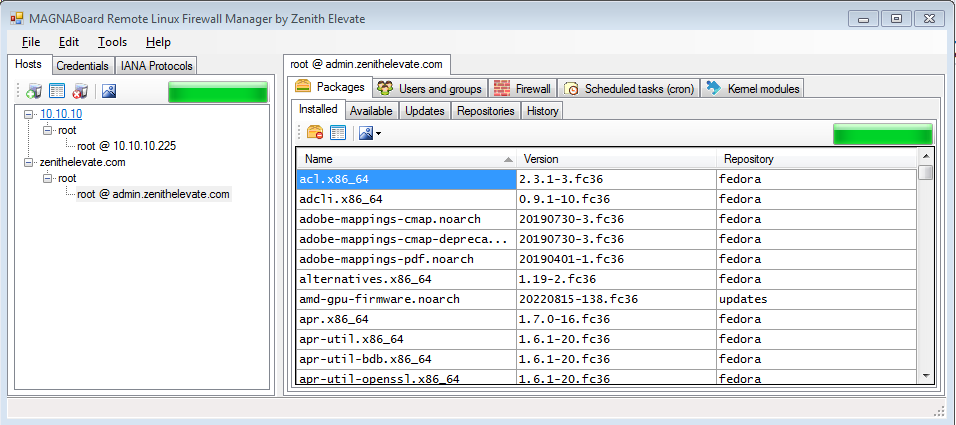Click the green progress bar in Hosts panel
Screen dimensions: 956x425
218,91
